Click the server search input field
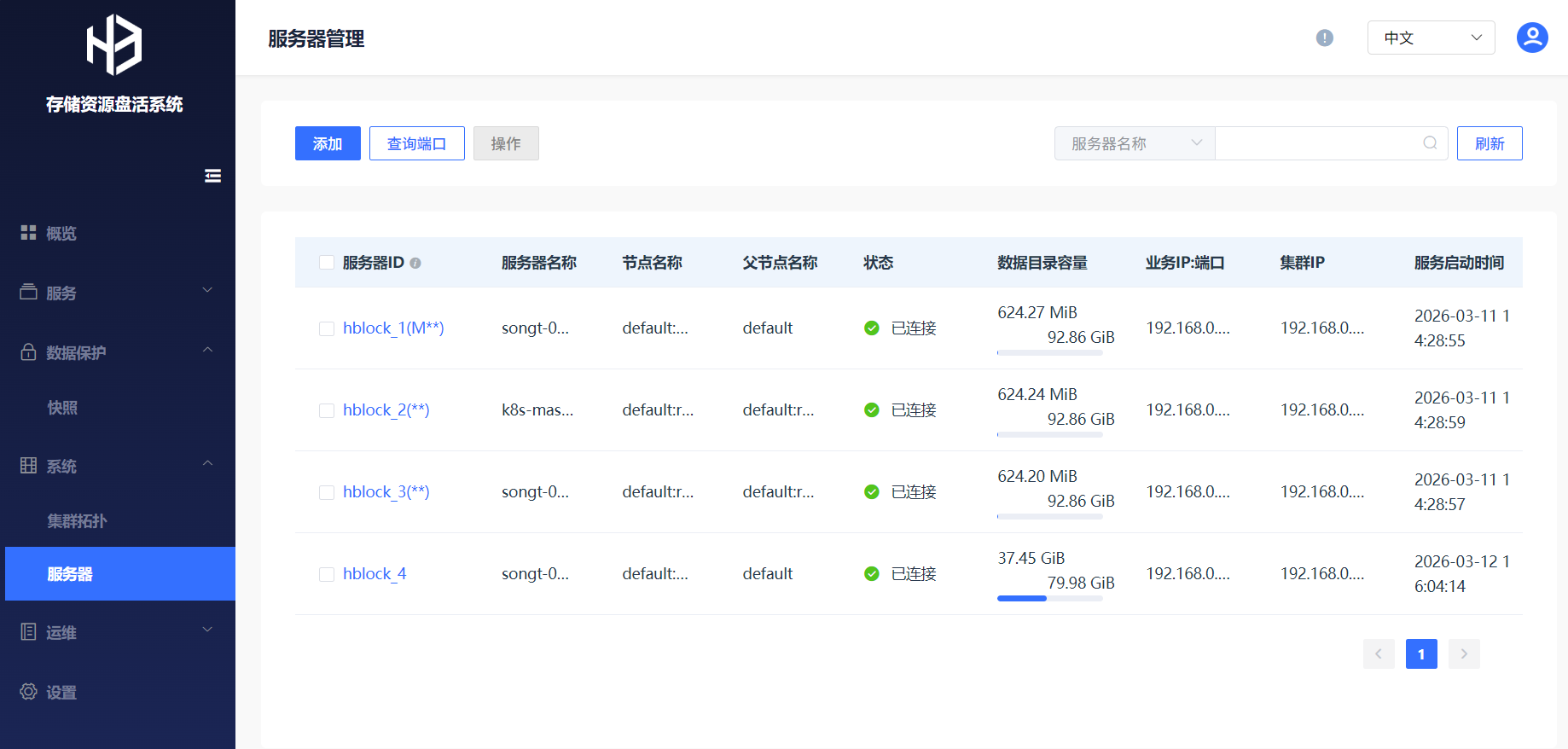 click(1317, 143)
